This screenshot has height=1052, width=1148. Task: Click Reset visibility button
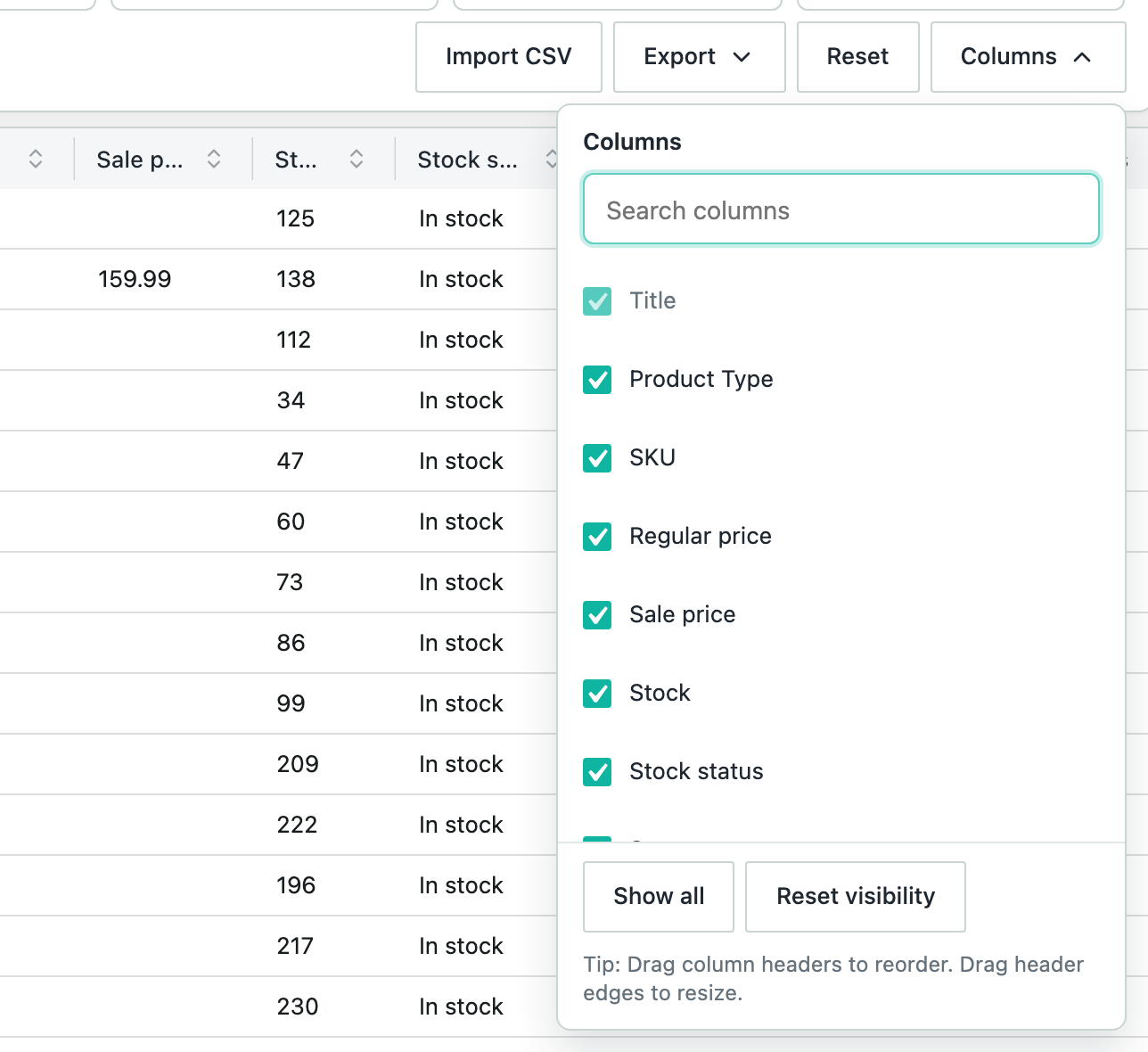click(x=856, y=897)
